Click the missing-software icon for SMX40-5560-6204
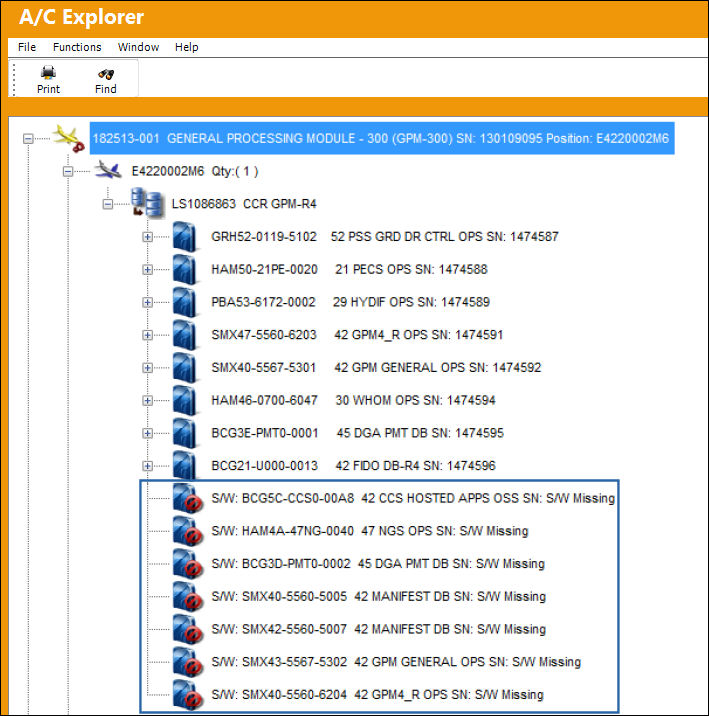The image size is (709, 716). 188,695
